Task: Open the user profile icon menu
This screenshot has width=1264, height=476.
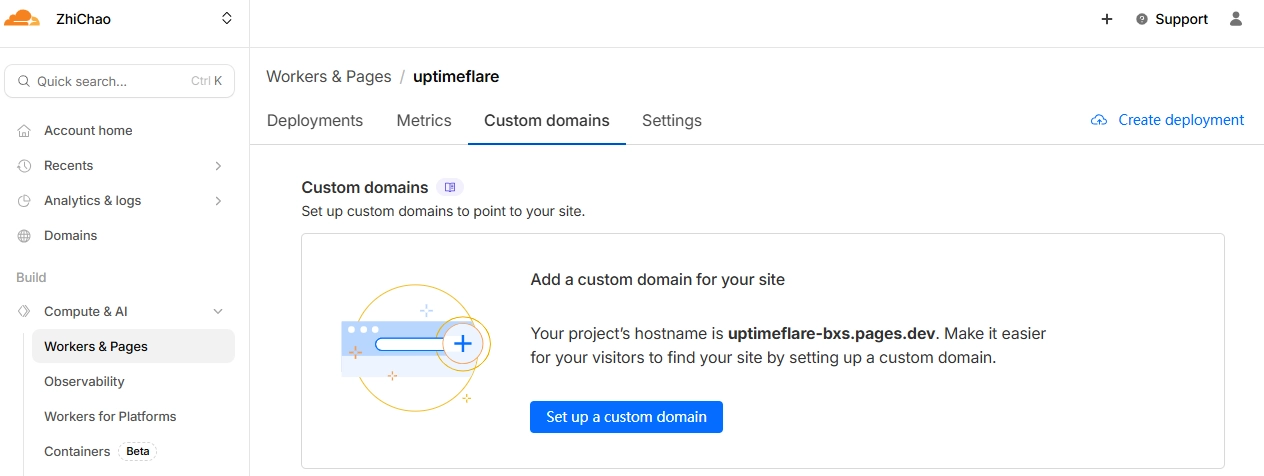Action: pos(1236,19)
